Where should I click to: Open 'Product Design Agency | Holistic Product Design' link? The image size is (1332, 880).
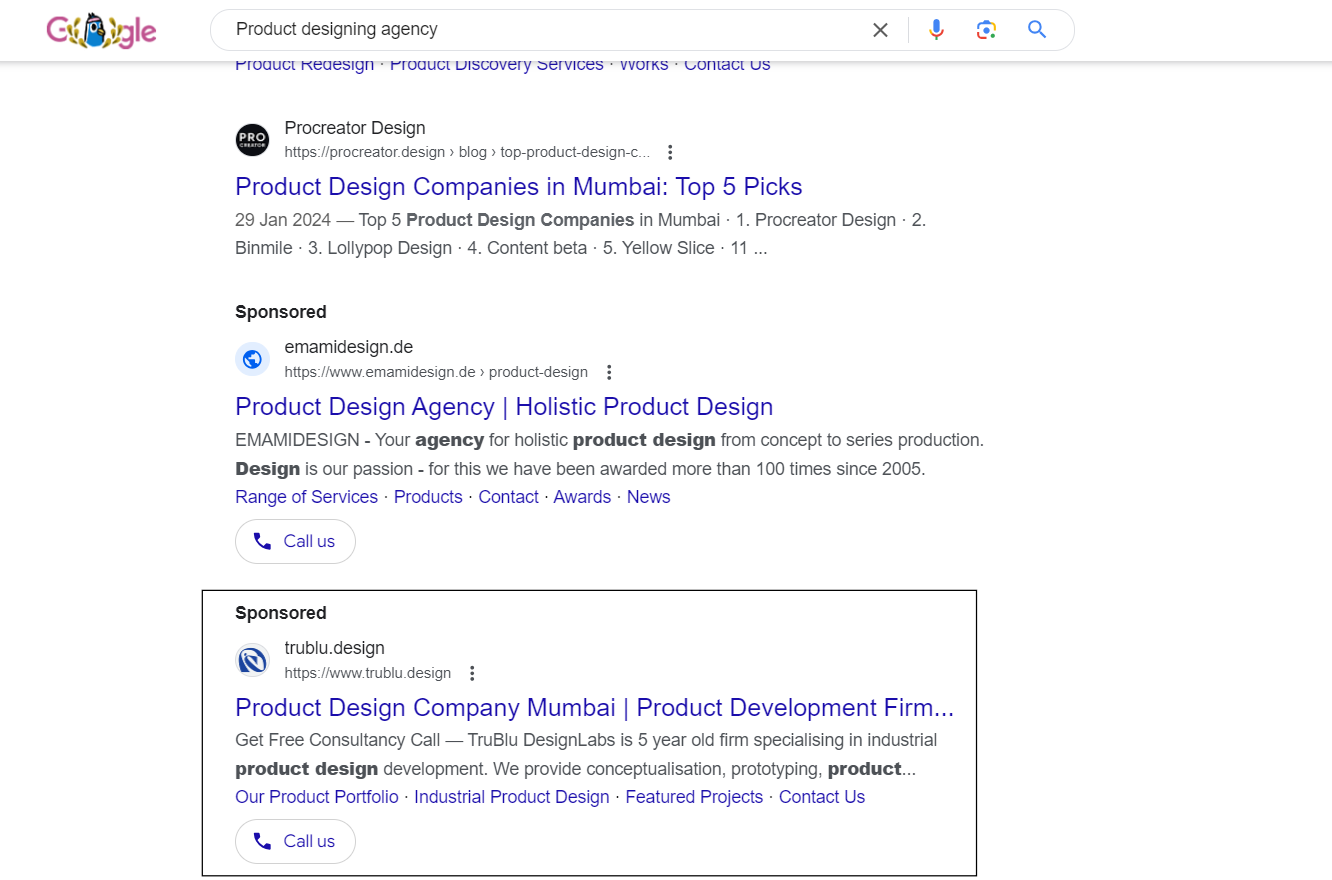pos(504,407)
